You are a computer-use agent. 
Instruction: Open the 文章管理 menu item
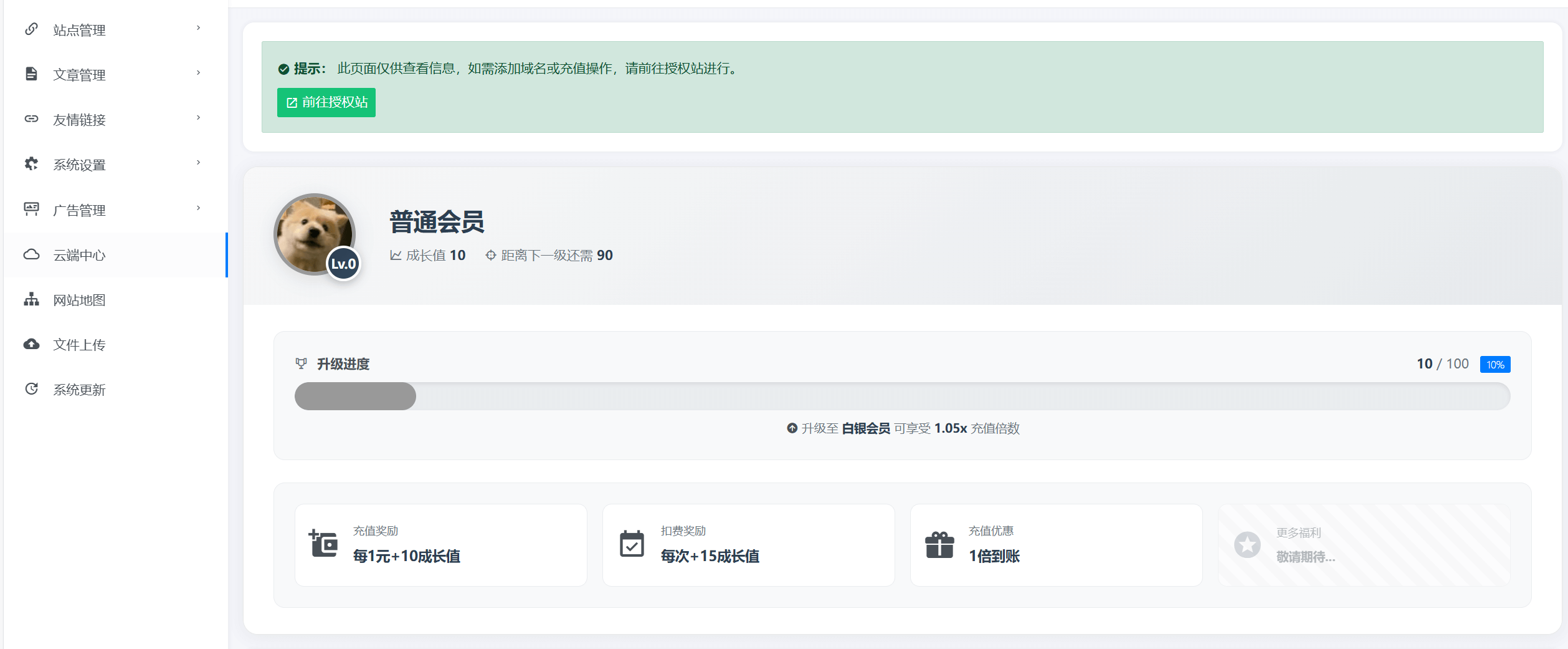click(79, 74)
